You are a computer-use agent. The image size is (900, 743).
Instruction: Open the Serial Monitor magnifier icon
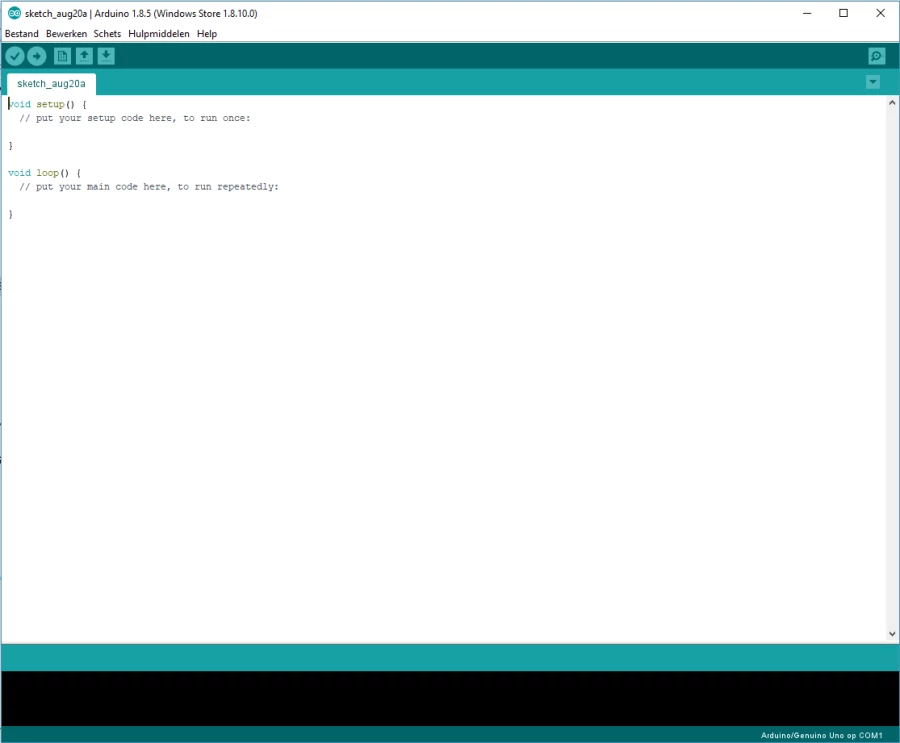[x=876, y=56]
